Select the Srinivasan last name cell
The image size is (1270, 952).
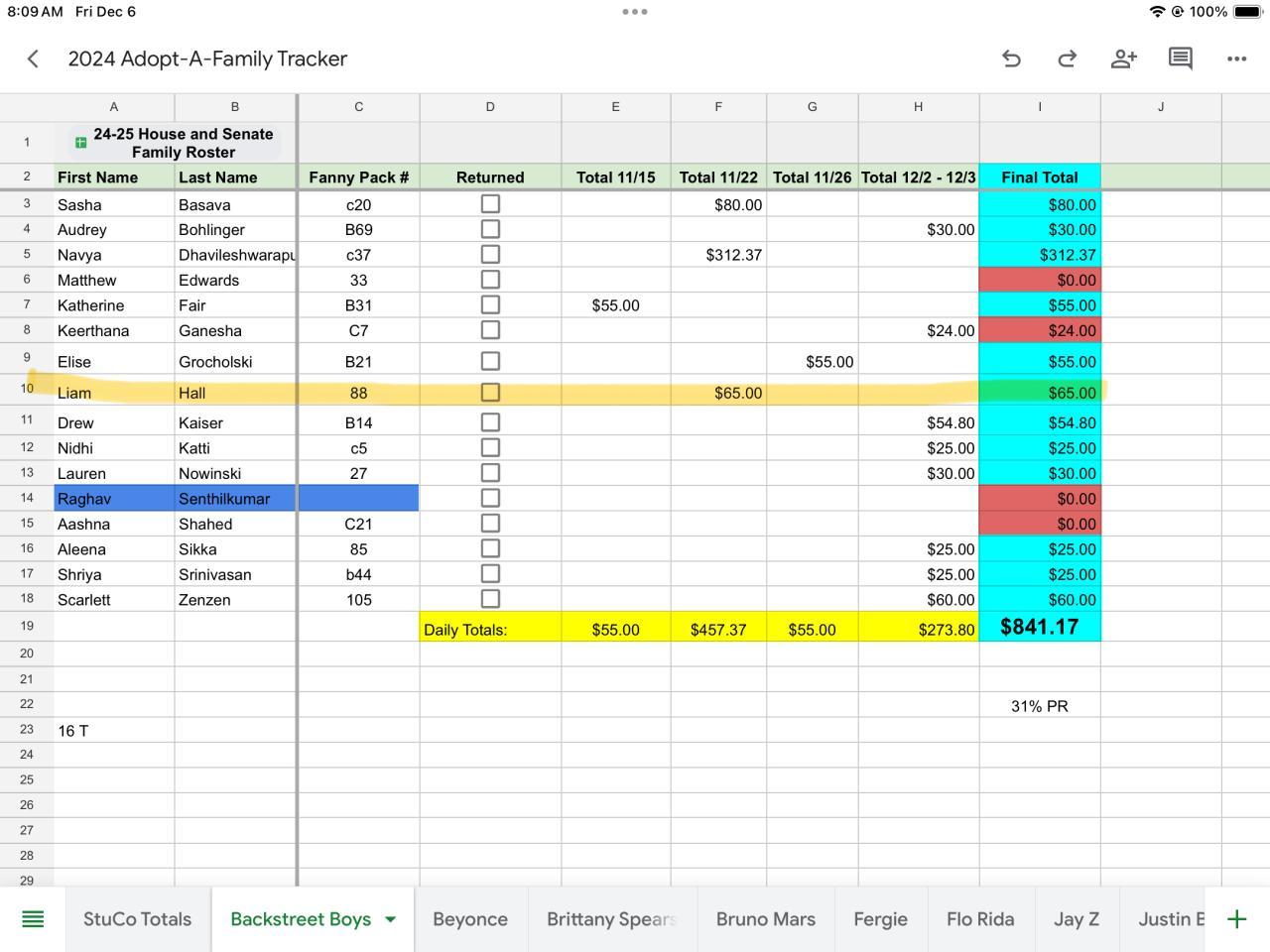(235, 574)
